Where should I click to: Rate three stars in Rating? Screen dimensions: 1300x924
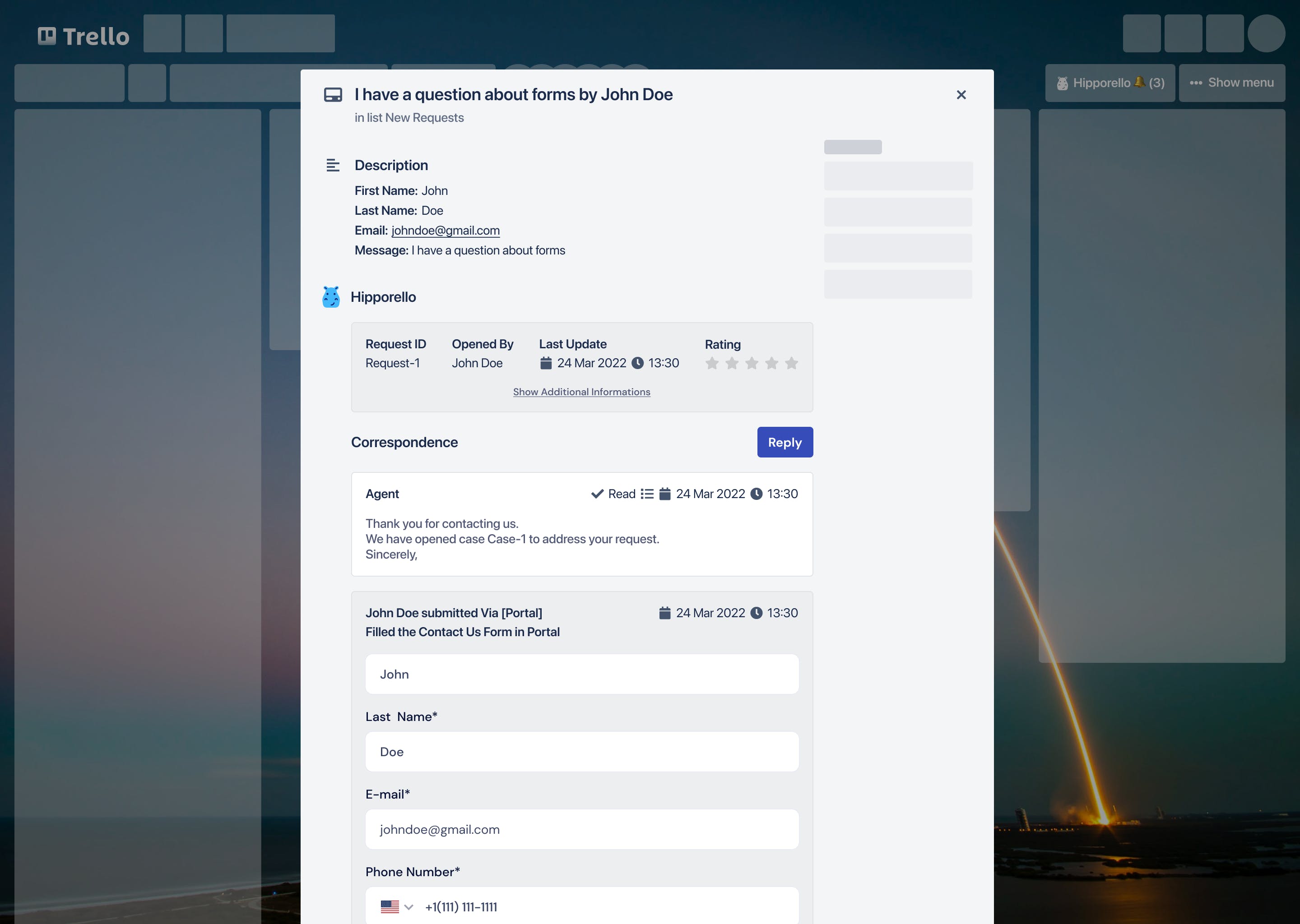[752, 363]
